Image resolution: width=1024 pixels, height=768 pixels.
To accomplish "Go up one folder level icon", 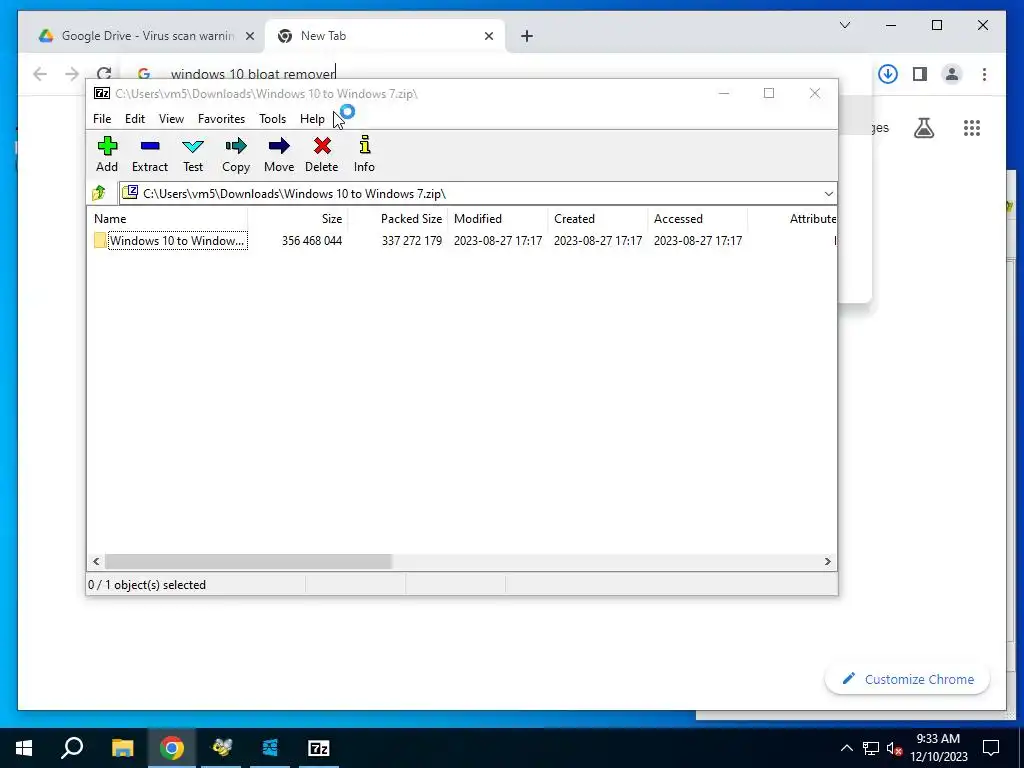I will click(x=99, y=193).
